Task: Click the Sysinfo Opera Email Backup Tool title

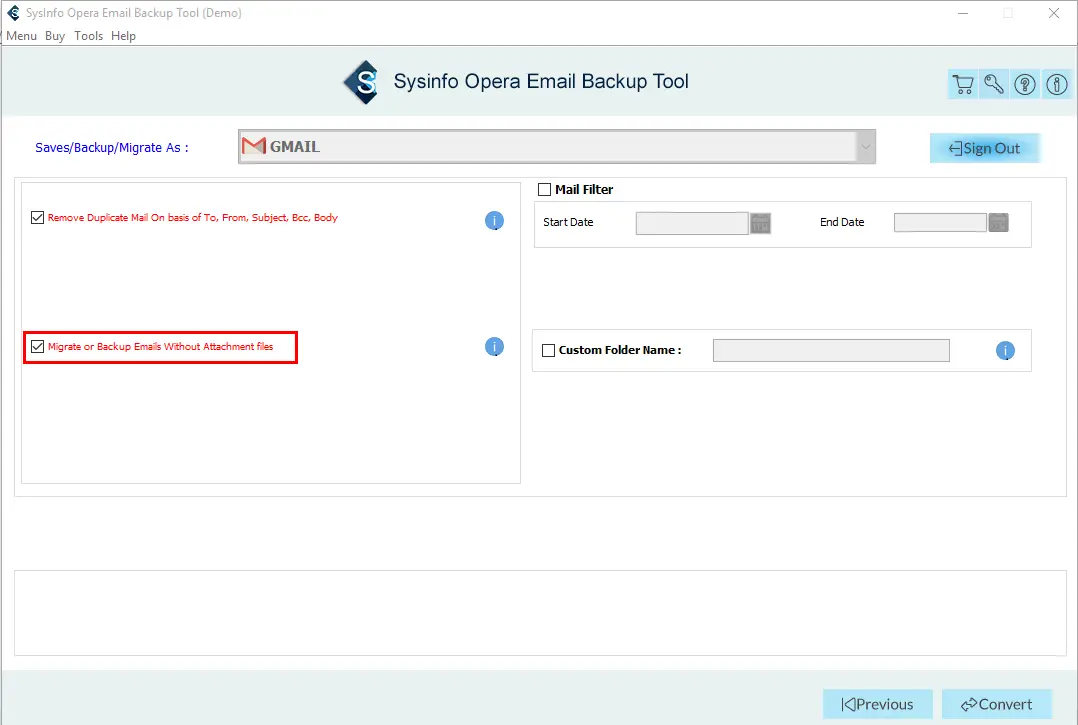Action: pyautogui.click(x=541, y=81)
